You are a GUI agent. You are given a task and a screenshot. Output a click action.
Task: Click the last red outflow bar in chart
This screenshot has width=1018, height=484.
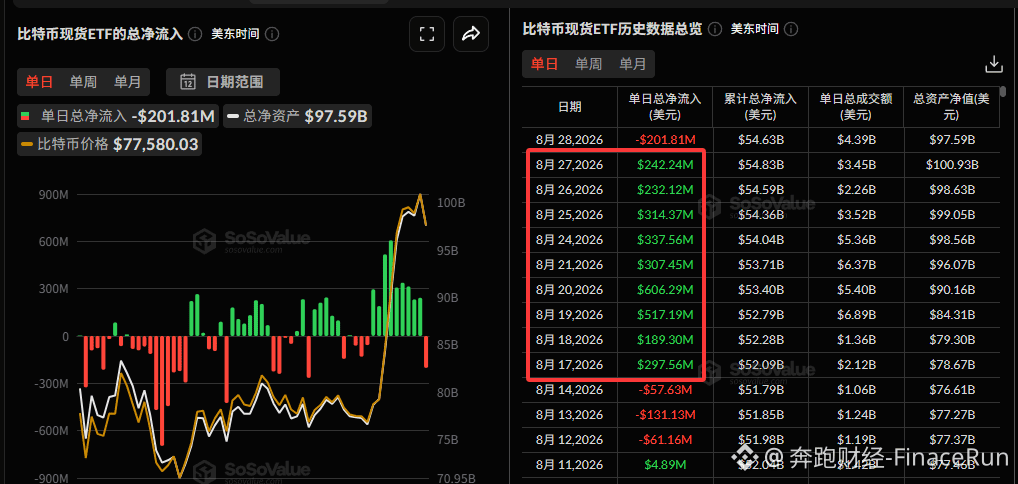427,351
